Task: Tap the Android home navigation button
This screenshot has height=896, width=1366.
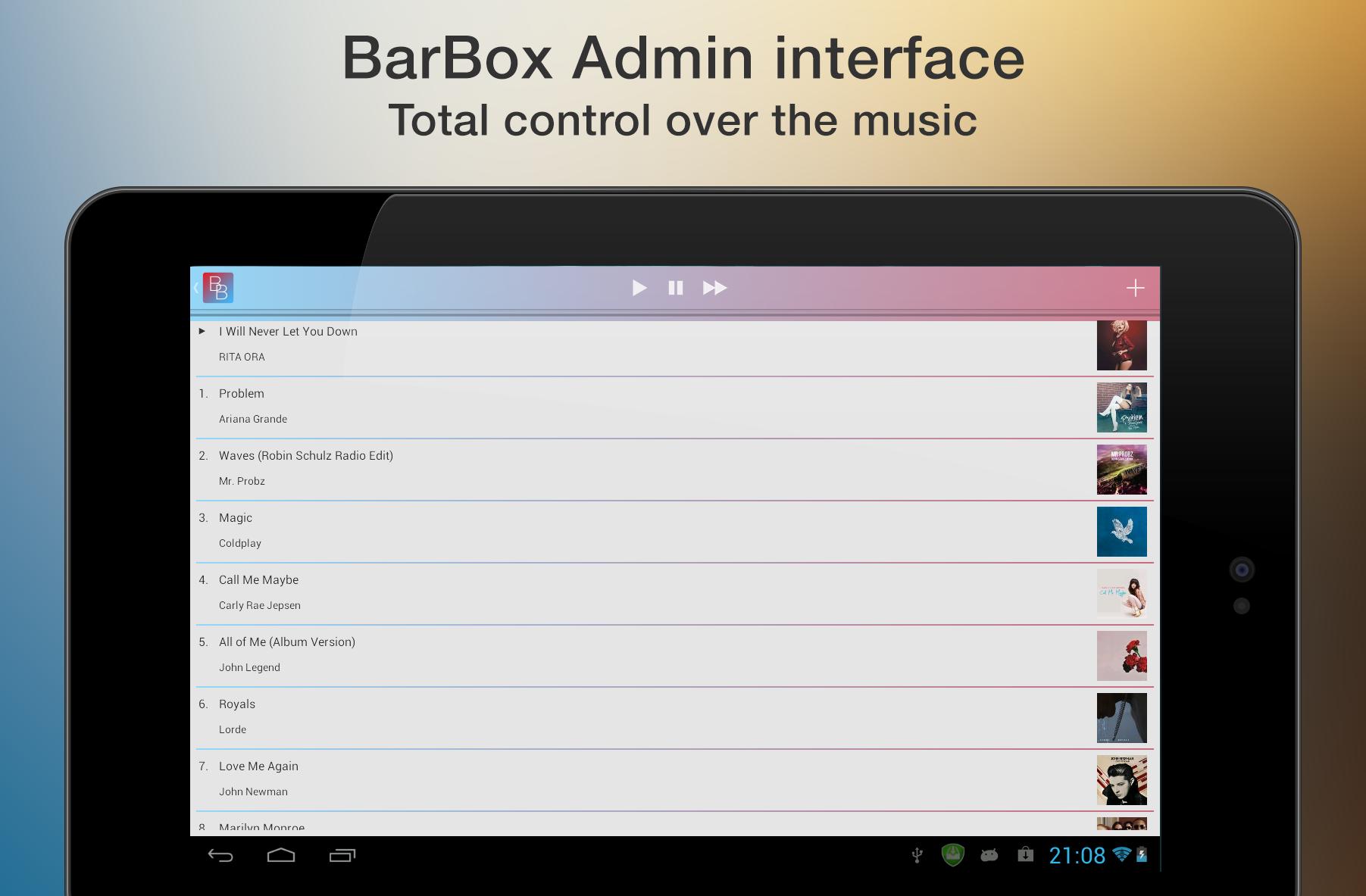Action: [281, 856]
